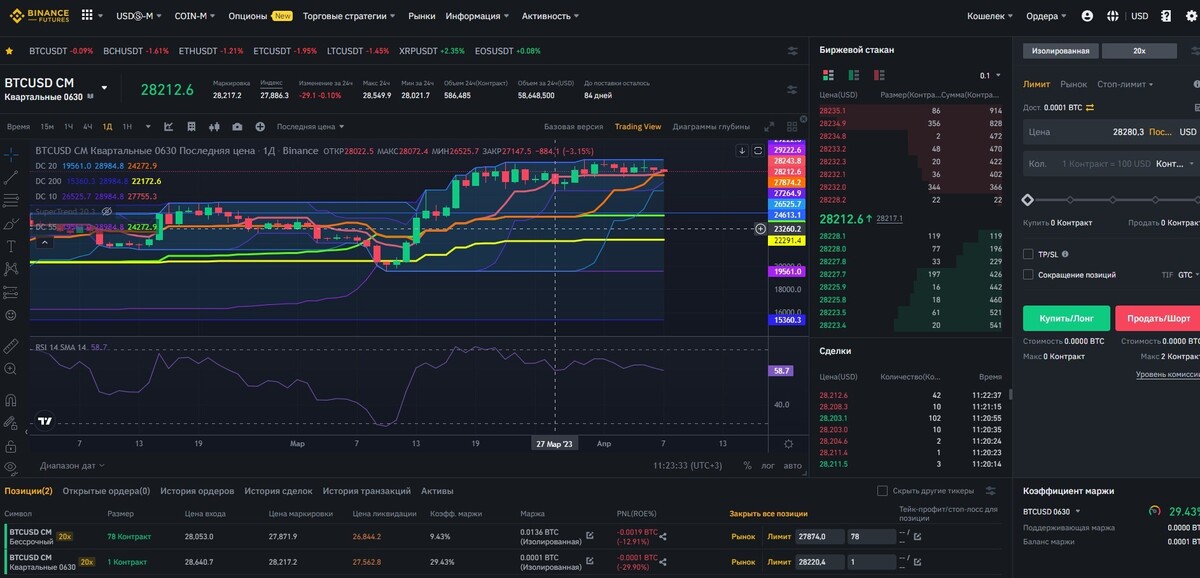Expand the Диапазон дат selector

point(72,466)
